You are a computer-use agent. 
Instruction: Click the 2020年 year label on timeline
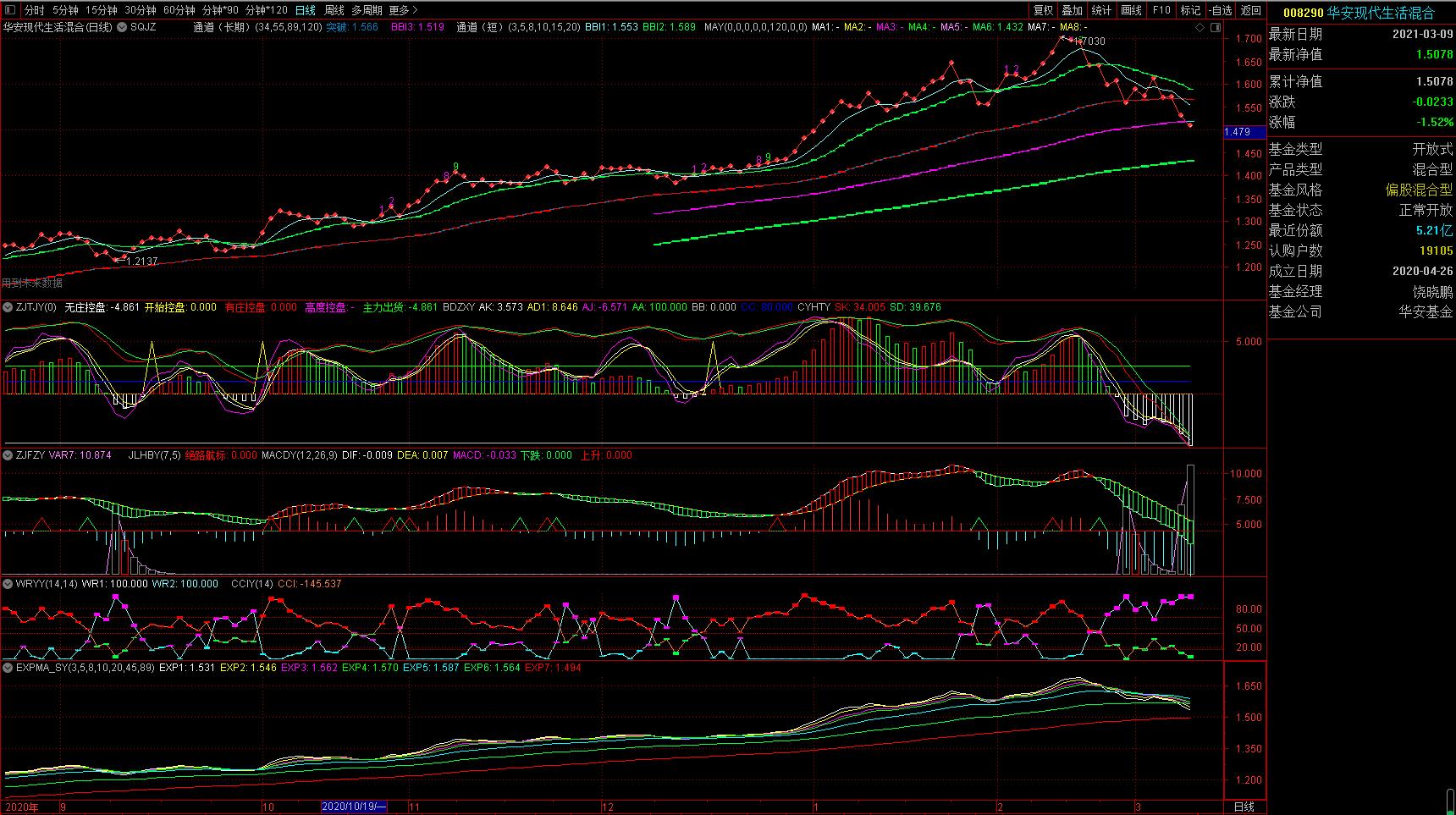[22, 807]
